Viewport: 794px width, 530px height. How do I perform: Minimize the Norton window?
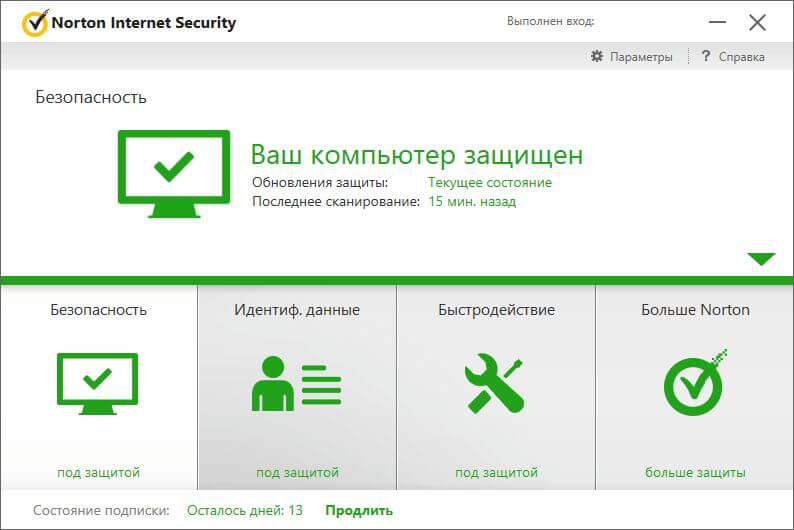point(717,22)
